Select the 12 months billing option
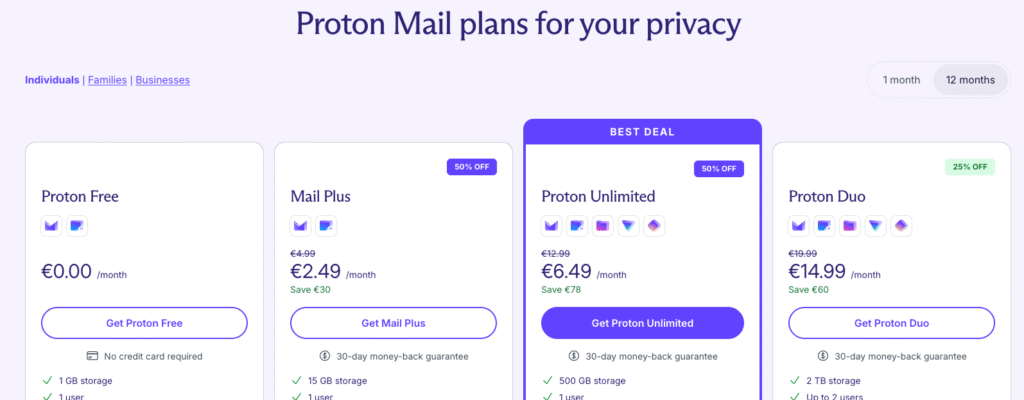The width and height of the screenshot is (1024, 400). [x=970, y=80]
